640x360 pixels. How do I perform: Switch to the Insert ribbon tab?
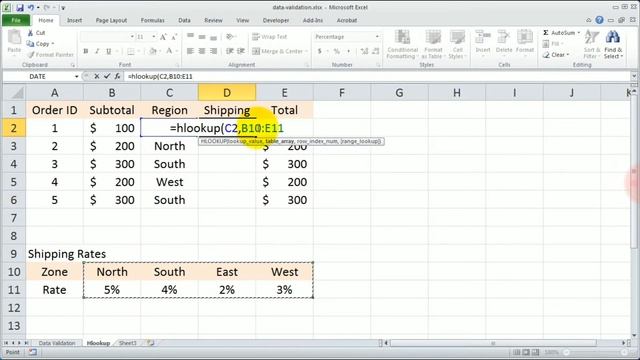pyautogui.click(x=74, y=20)
